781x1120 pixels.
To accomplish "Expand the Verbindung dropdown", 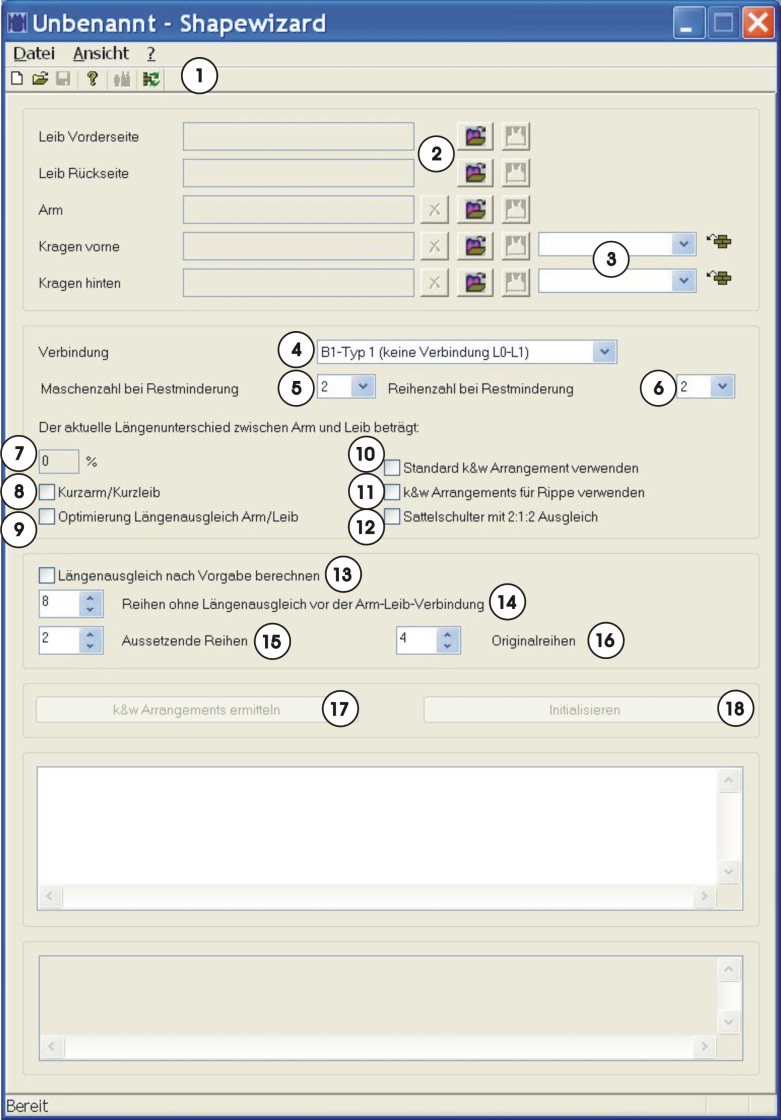I will [x=603, y=352].
